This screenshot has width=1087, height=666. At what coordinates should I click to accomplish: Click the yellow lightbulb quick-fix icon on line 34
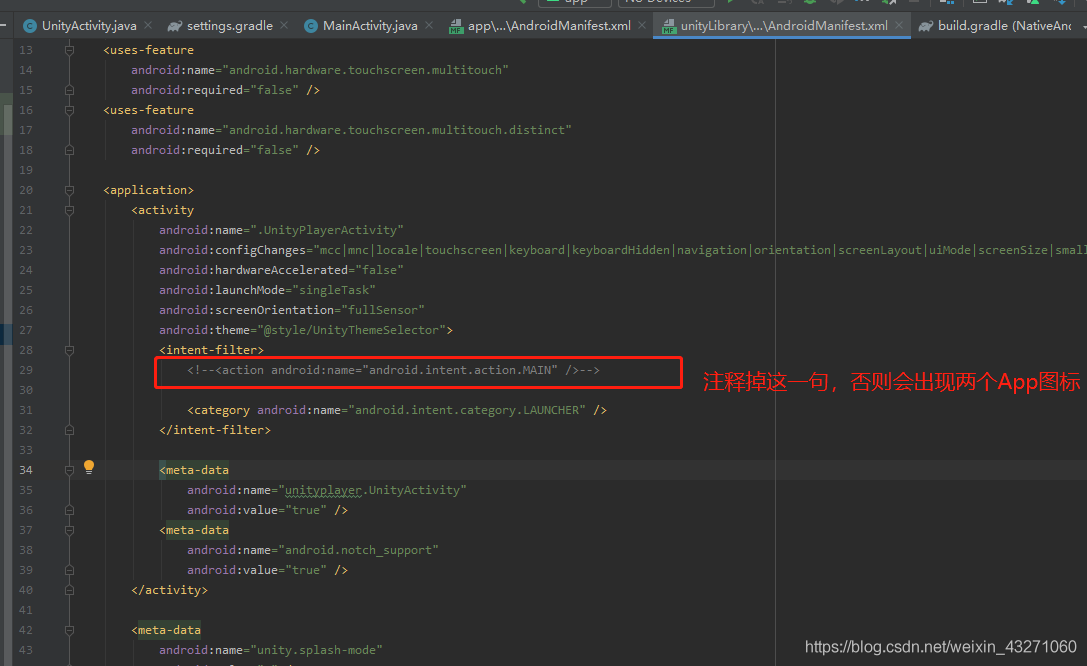pos(89,467)
